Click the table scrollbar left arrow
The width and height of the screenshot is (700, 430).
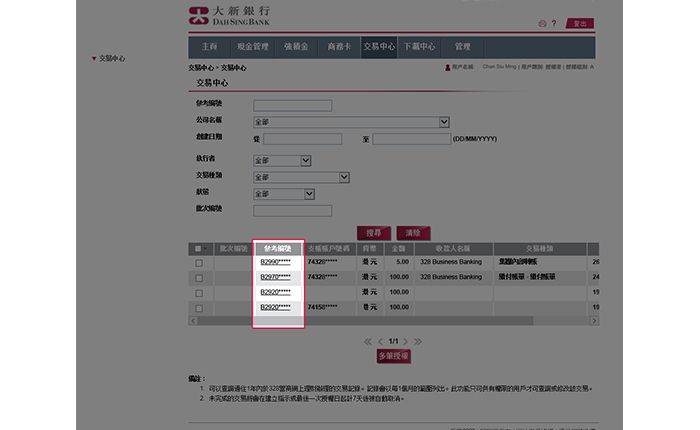point(193,321)
